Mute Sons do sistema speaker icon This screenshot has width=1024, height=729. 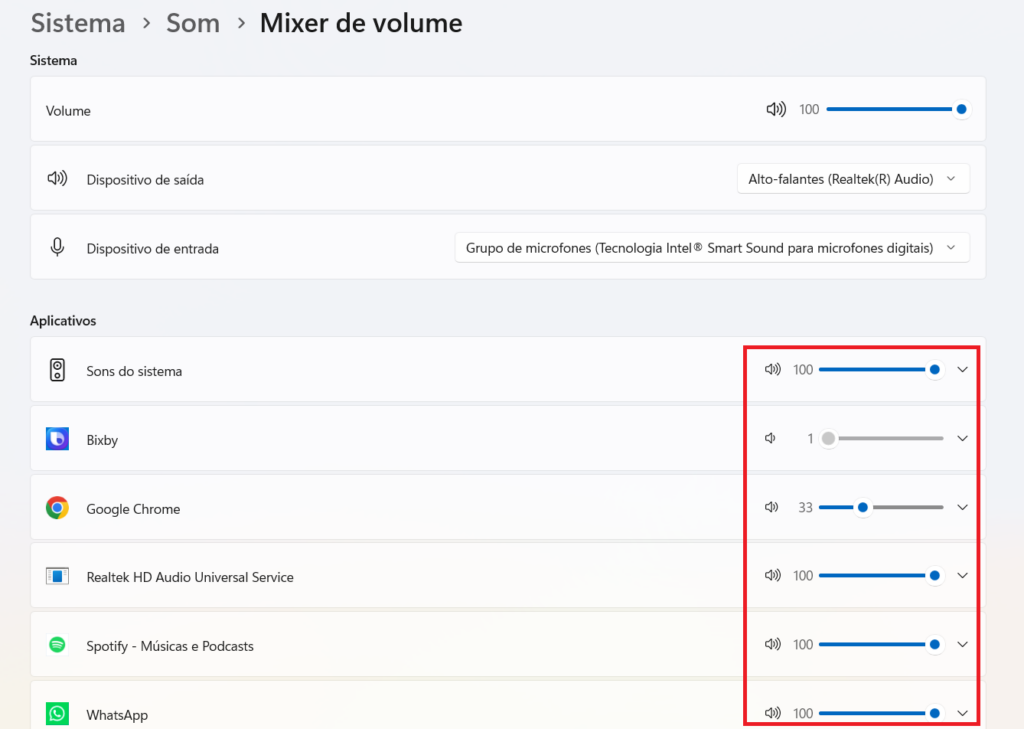(x=773, y=370)
